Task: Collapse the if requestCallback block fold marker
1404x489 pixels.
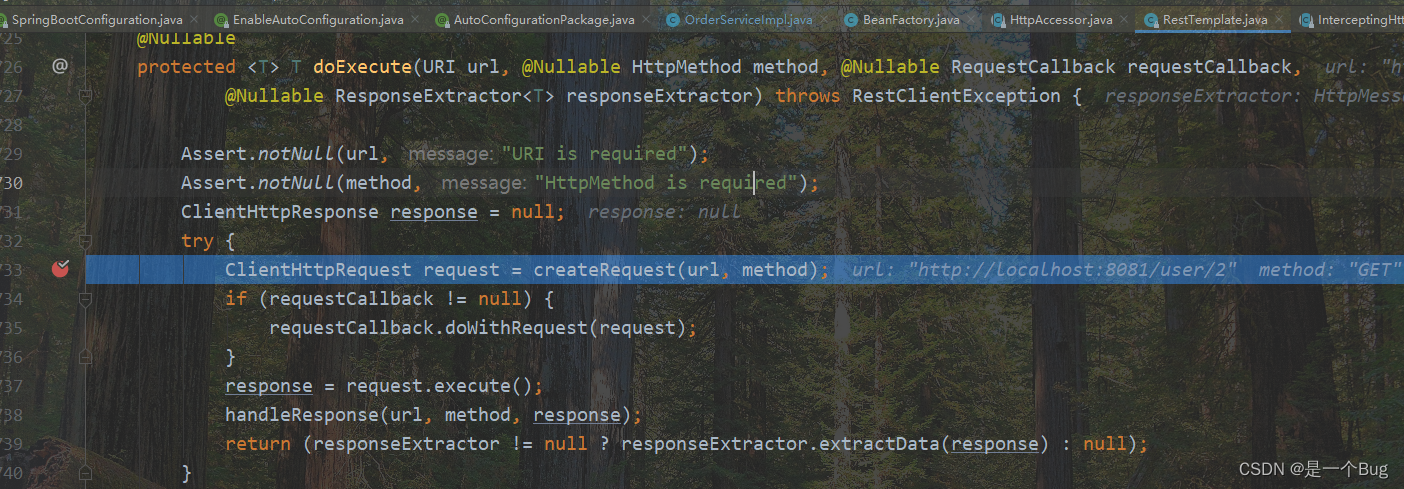Action: coord(85,299)
